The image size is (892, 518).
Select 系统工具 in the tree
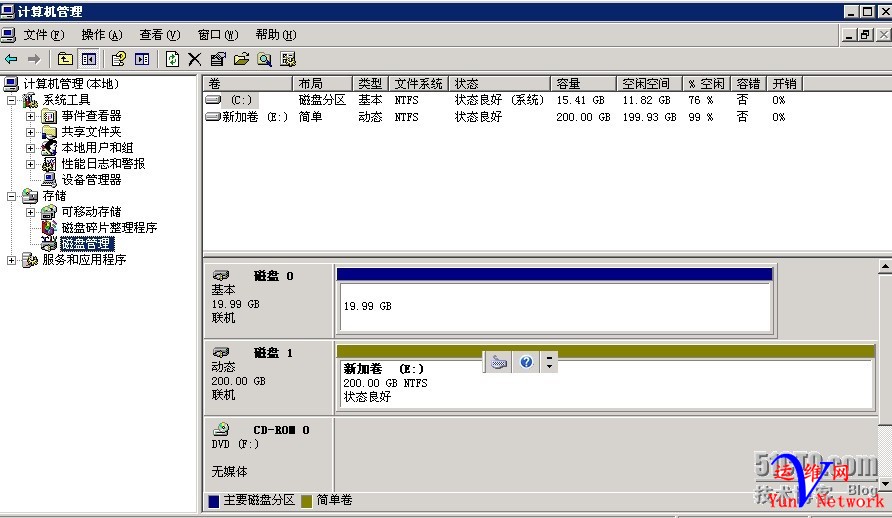click(67, 100)
